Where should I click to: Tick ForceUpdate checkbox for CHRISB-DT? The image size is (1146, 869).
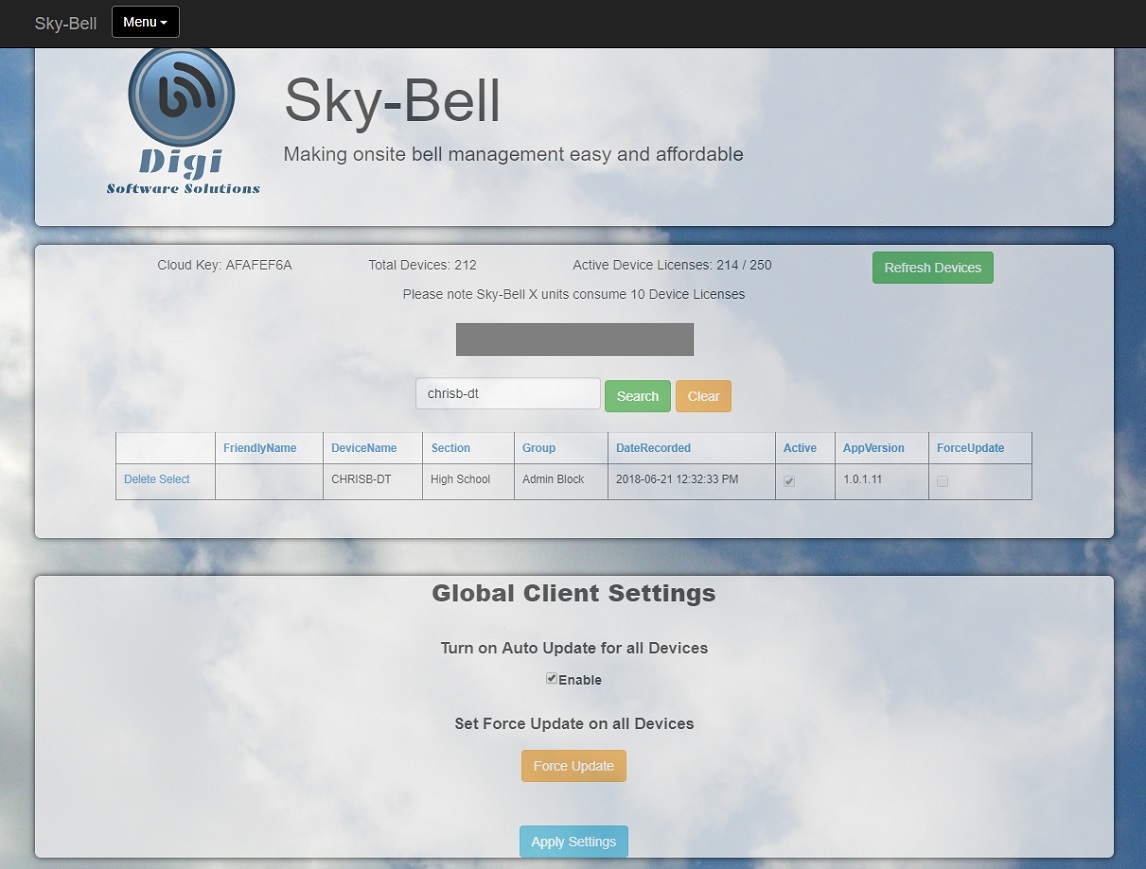942,481
